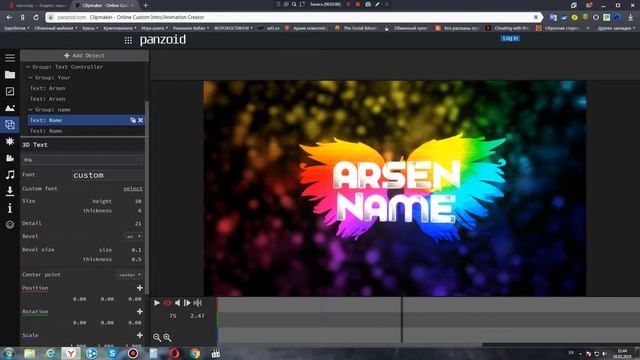Click the Custom font select link

click(133, 189)
